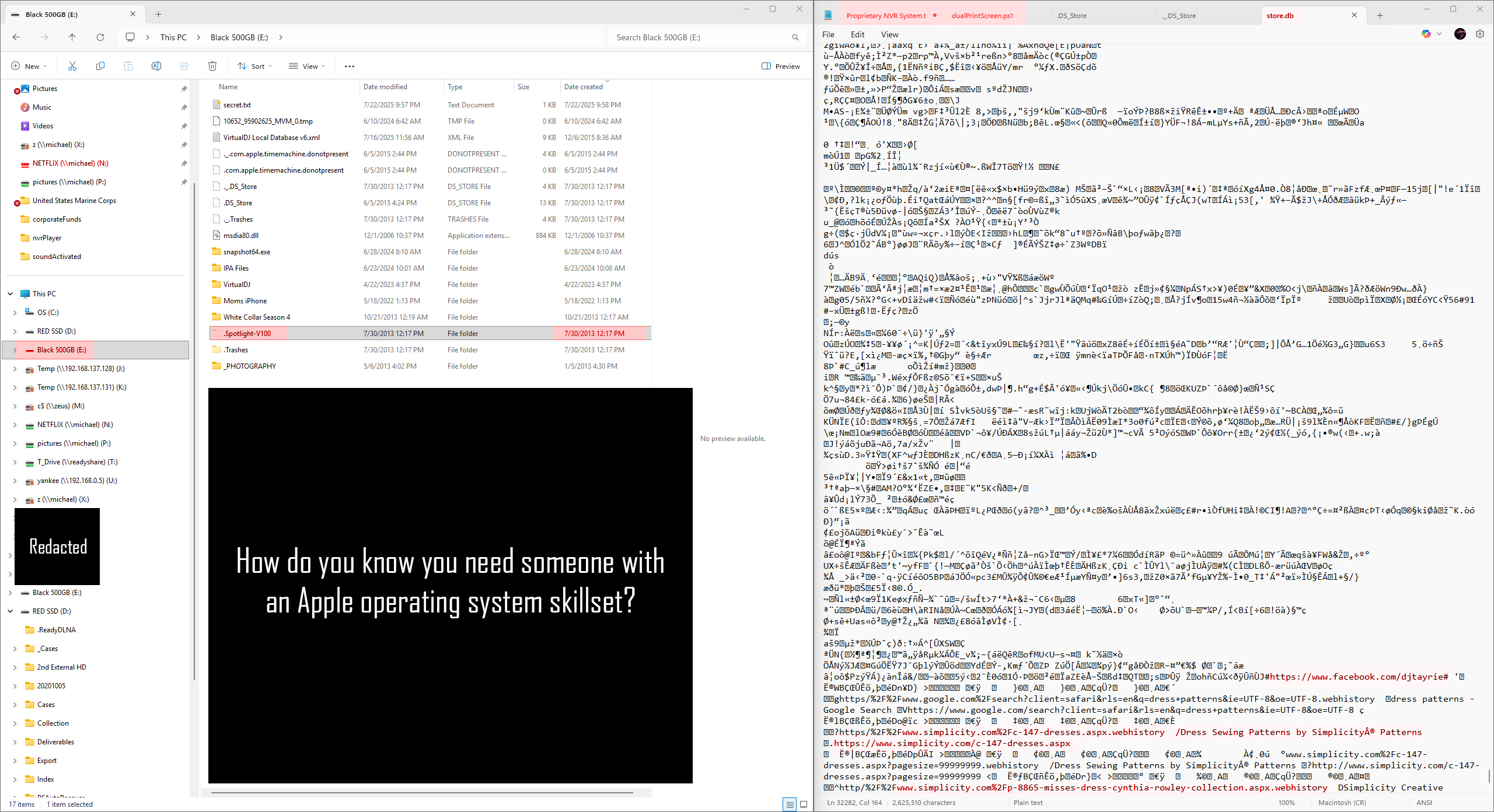Open Notepad settings gear icon
Screen dimensions: 1494x812
(1480, 34)
